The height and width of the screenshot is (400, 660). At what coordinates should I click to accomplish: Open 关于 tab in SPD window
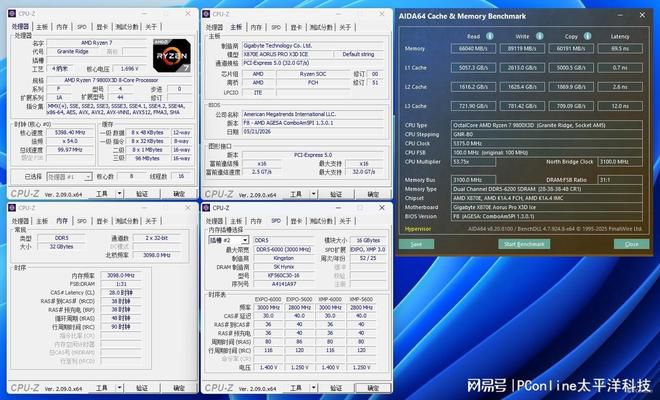345,221
